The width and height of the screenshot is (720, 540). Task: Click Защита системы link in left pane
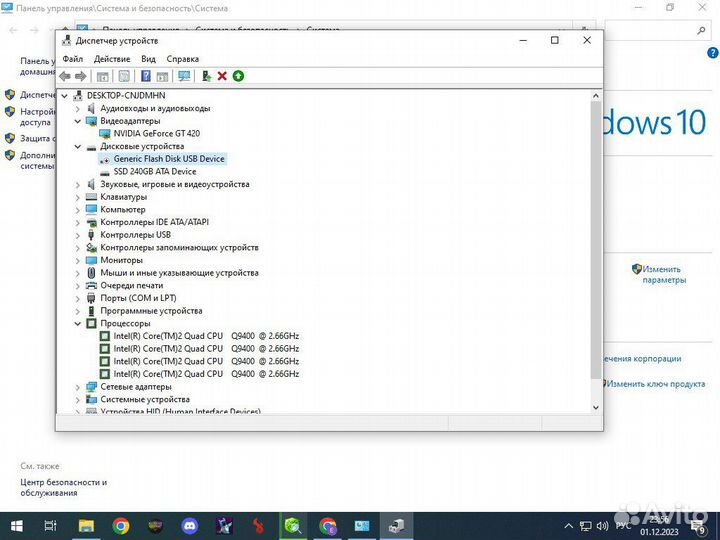click(38, 138)
